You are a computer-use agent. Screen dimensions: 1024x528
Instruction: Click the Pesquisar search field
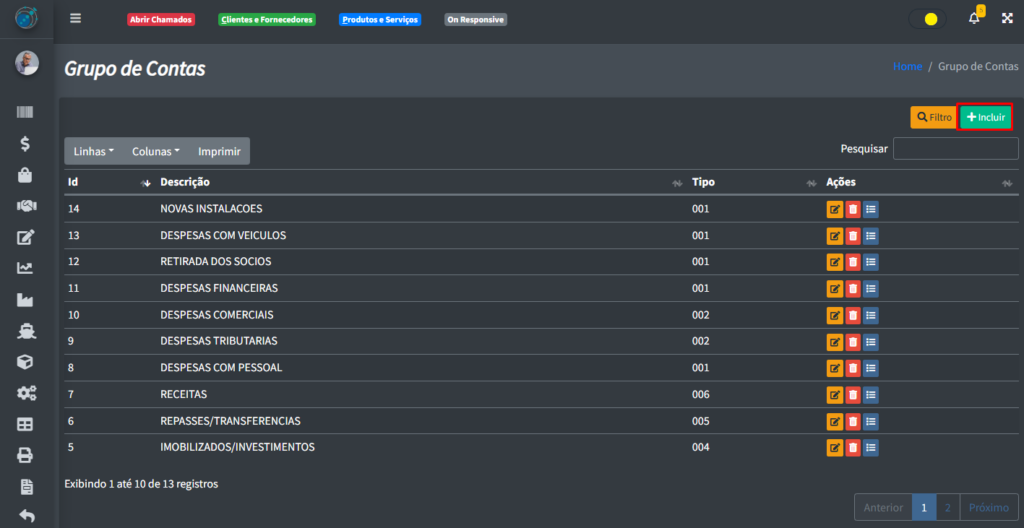coord(955,149)
